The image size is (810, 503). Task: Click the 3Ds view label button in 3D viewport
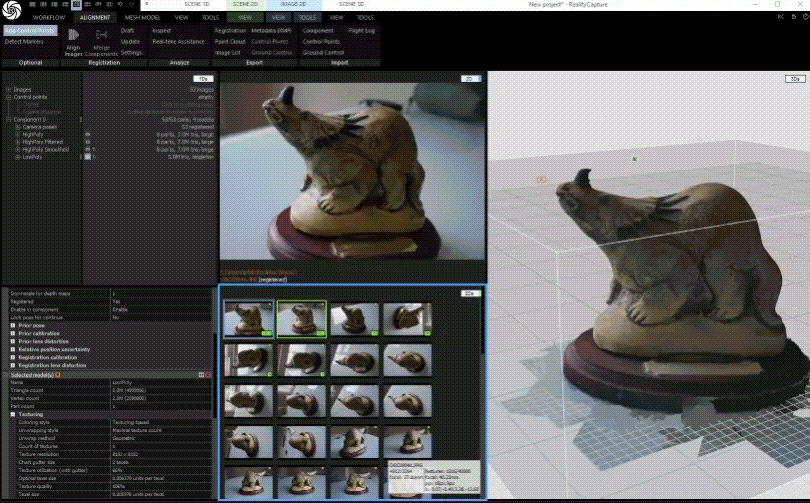pos(794,77)
